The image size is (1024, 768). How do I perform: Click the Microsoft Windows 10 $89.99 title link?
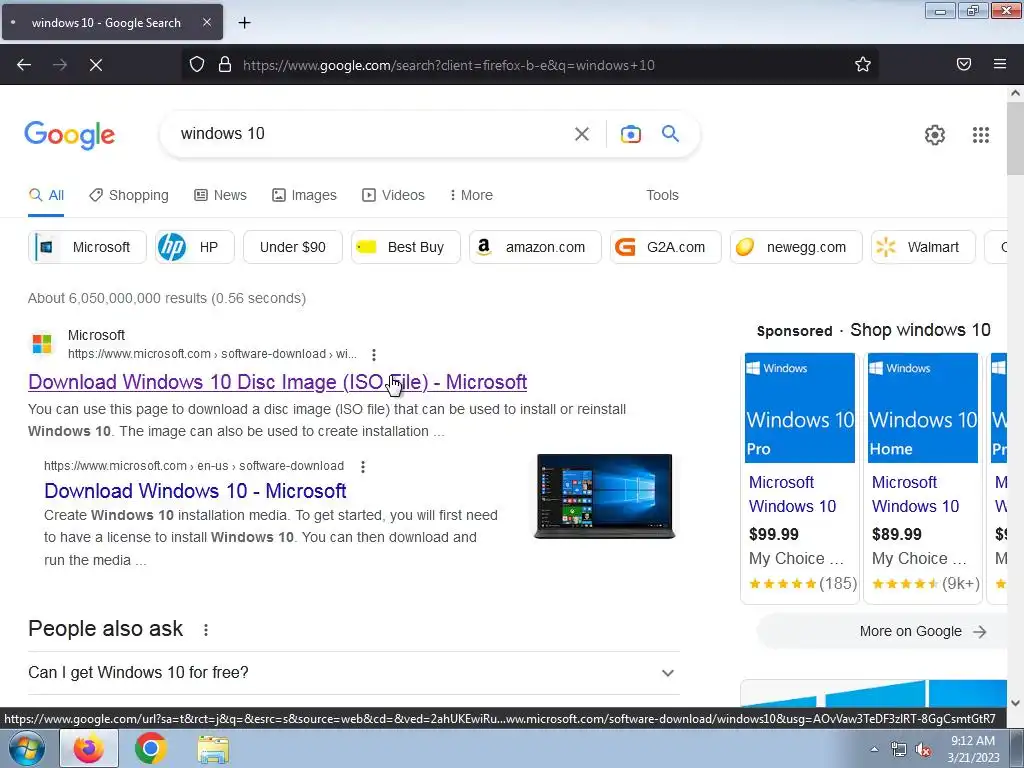(x=915, y=494)
